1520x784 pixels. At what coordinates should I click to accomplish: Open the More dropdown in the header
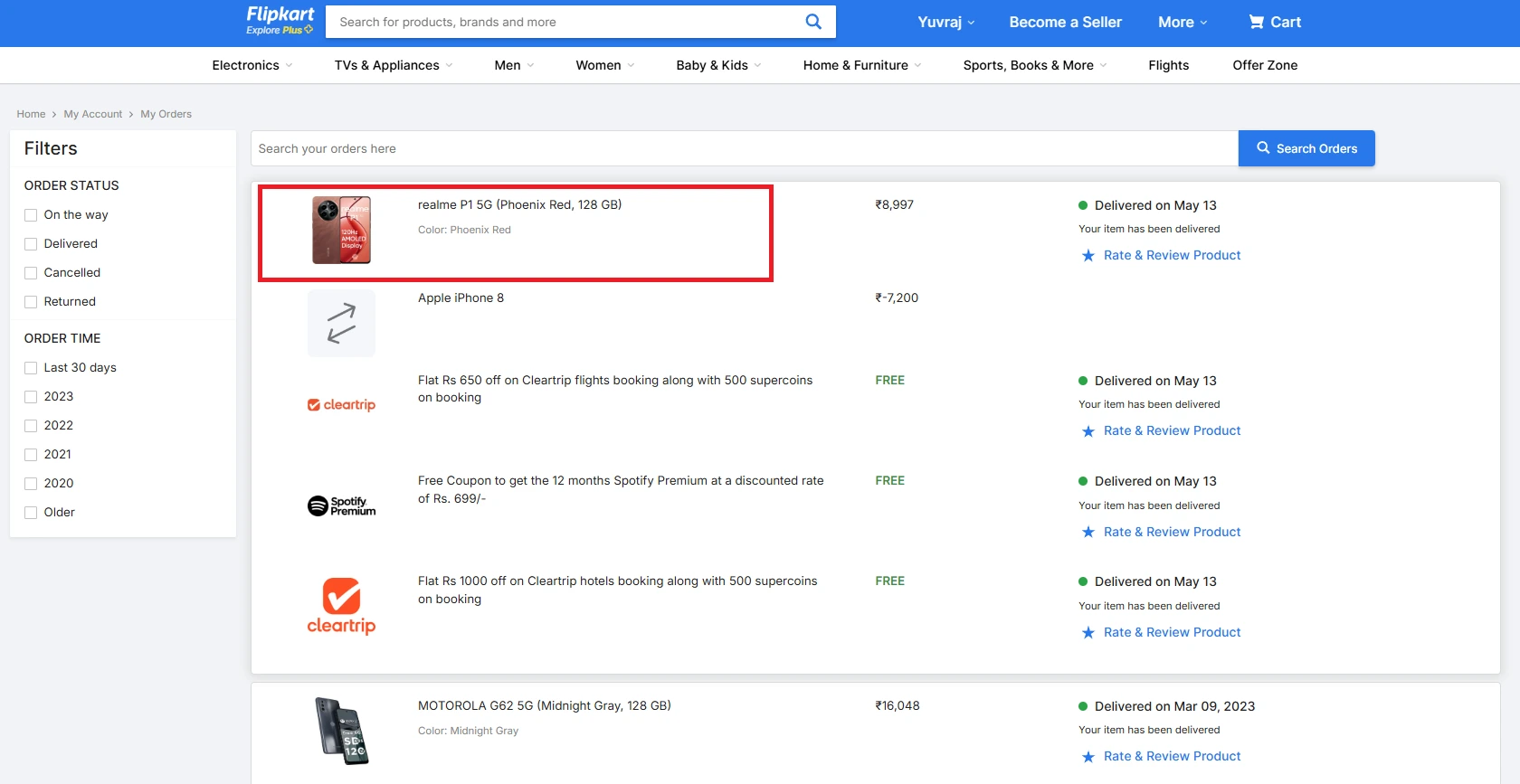tap(1183, 22)
